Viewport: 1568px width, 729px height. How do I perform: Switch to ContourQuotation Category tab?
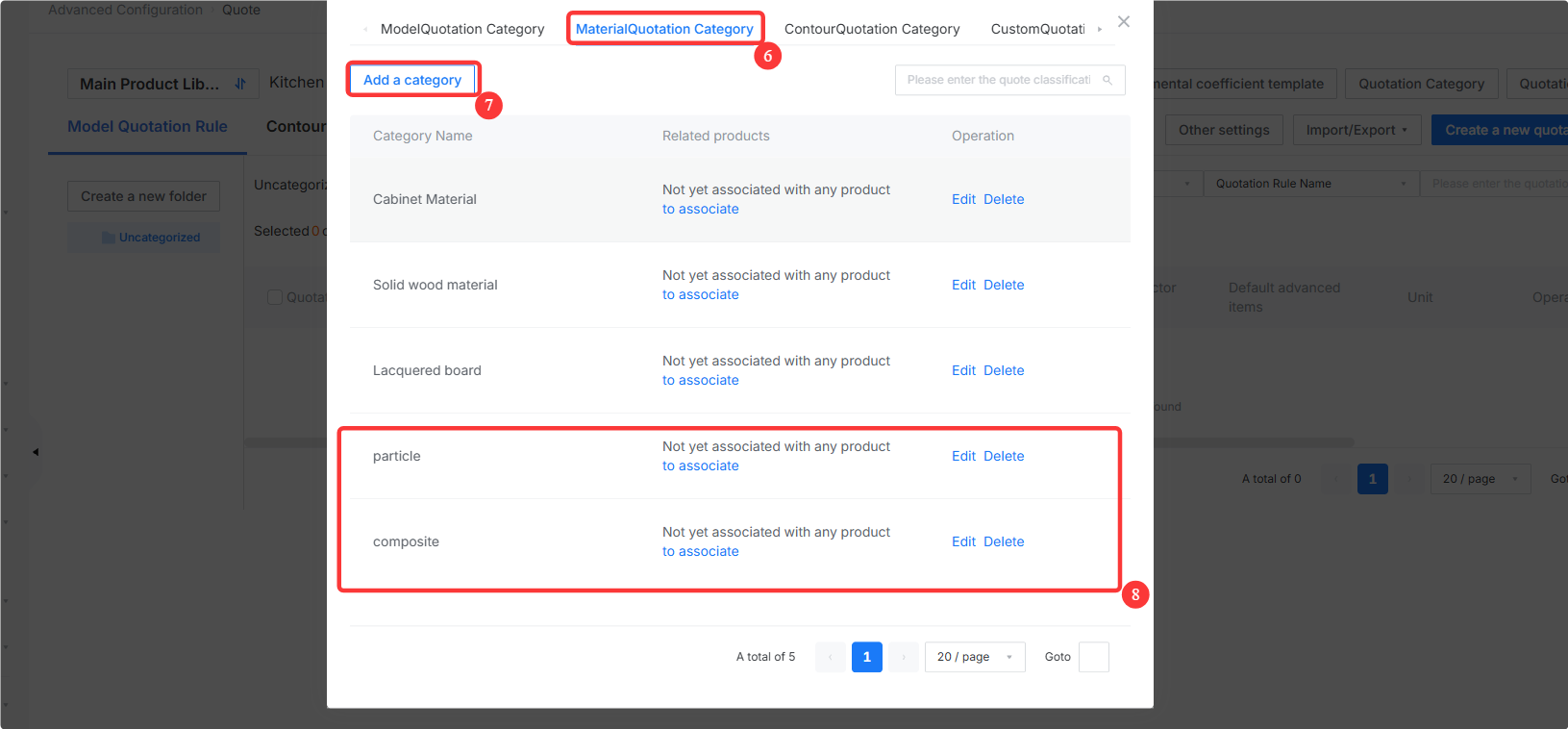click(872, 29)
